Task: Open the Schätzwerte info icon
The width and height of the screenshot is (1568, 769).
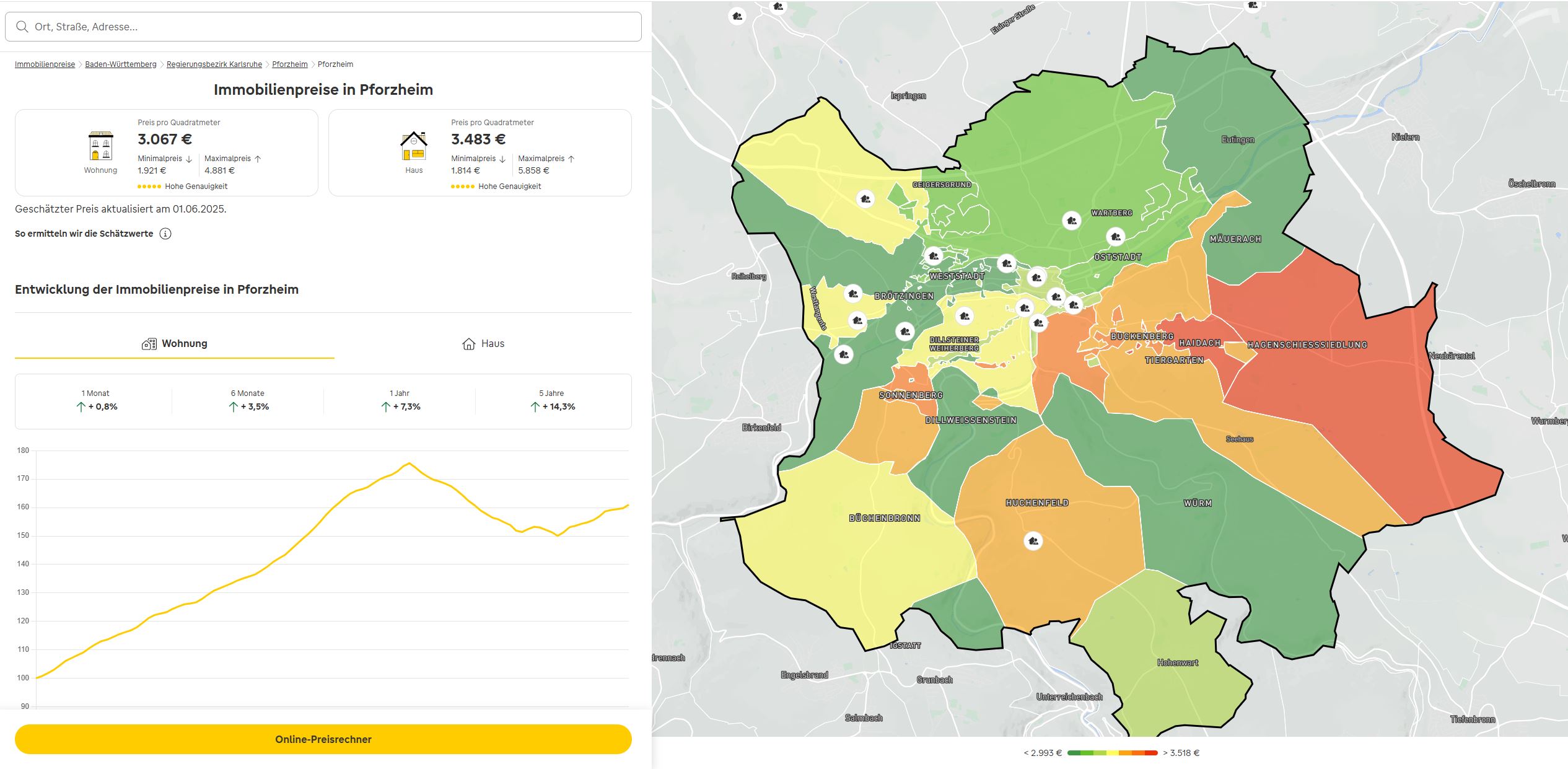Action: coord(165,234)
